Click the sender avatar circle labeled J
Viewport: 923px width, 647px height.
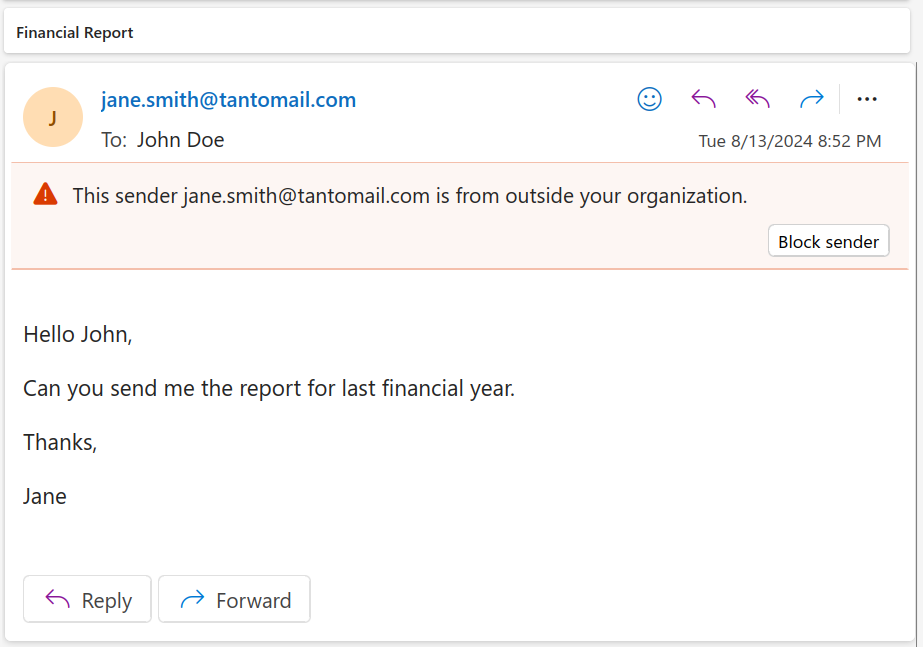(x=52, y=118)
